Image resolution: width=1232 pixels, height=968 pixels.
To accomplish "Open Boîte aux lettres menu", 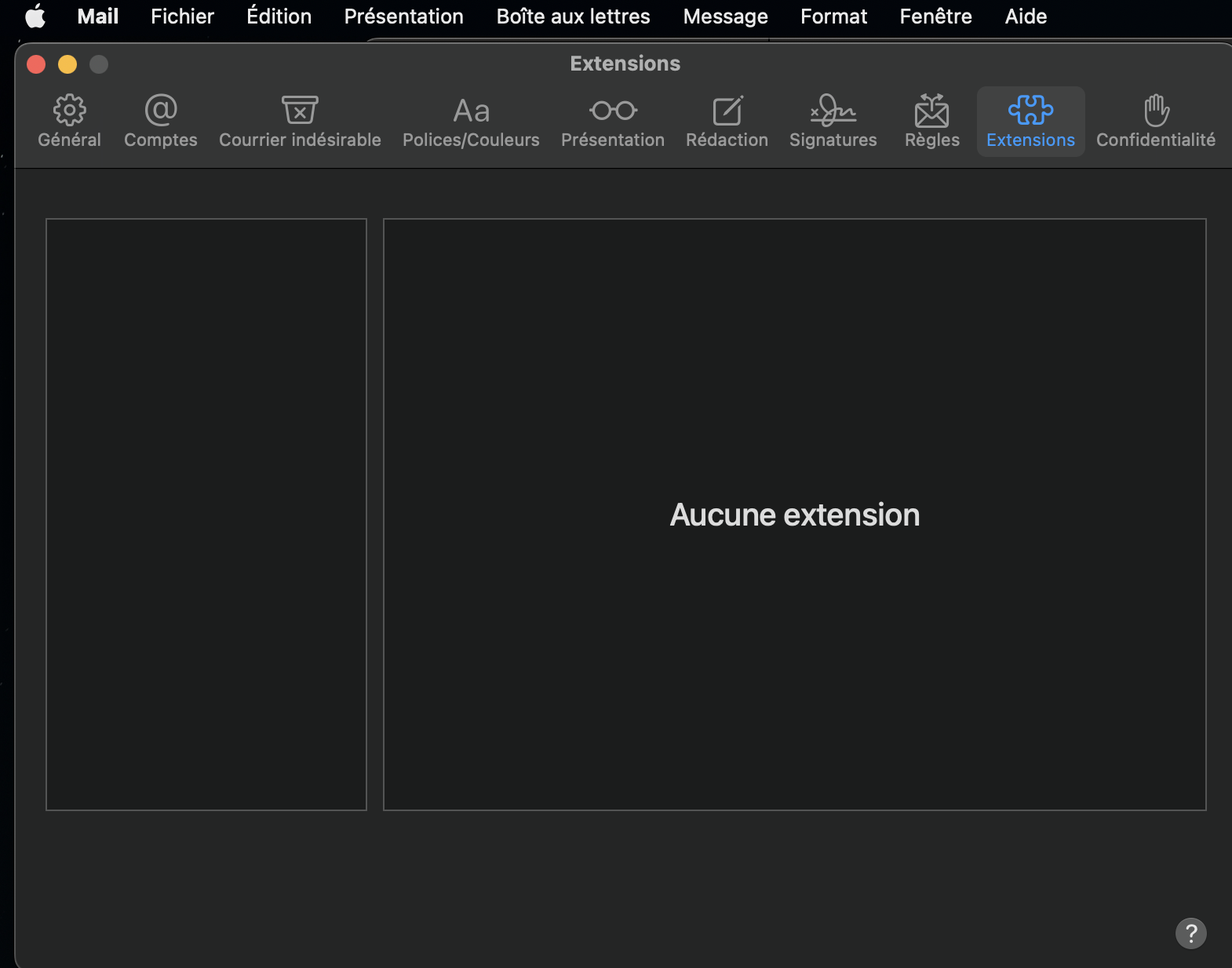I will pos(573,16).
